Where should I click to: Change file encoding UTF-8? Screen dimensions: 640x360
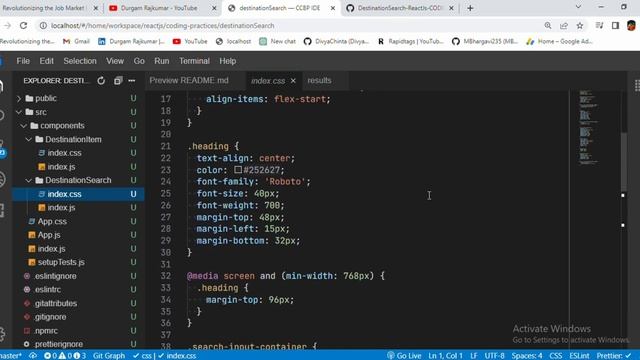click(494, 356)
